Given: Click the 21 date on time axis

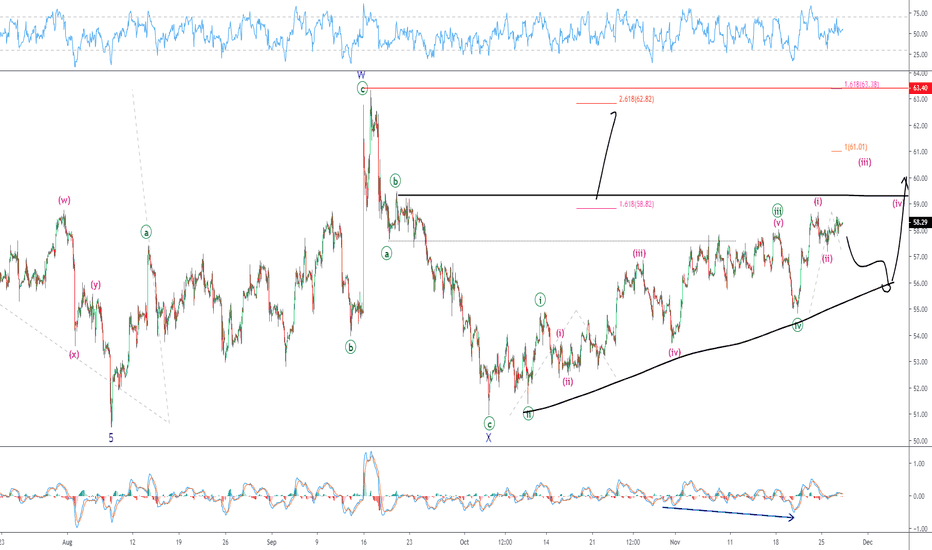Looking at the screenshot, I should click(592, 542).
